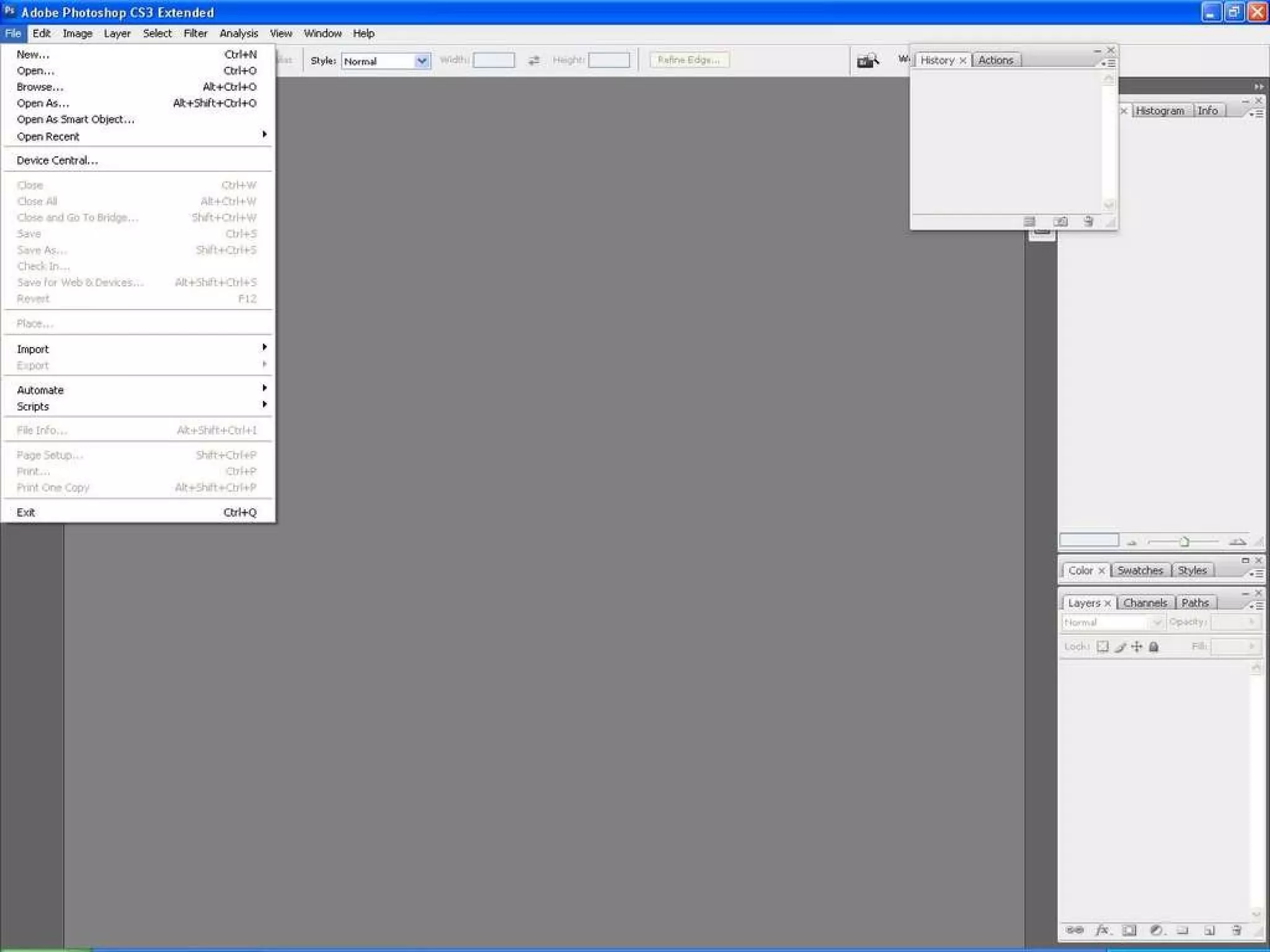Click the add layer mask icon
This screenshot has width=1270, height=952.
tap(1129, 930)
